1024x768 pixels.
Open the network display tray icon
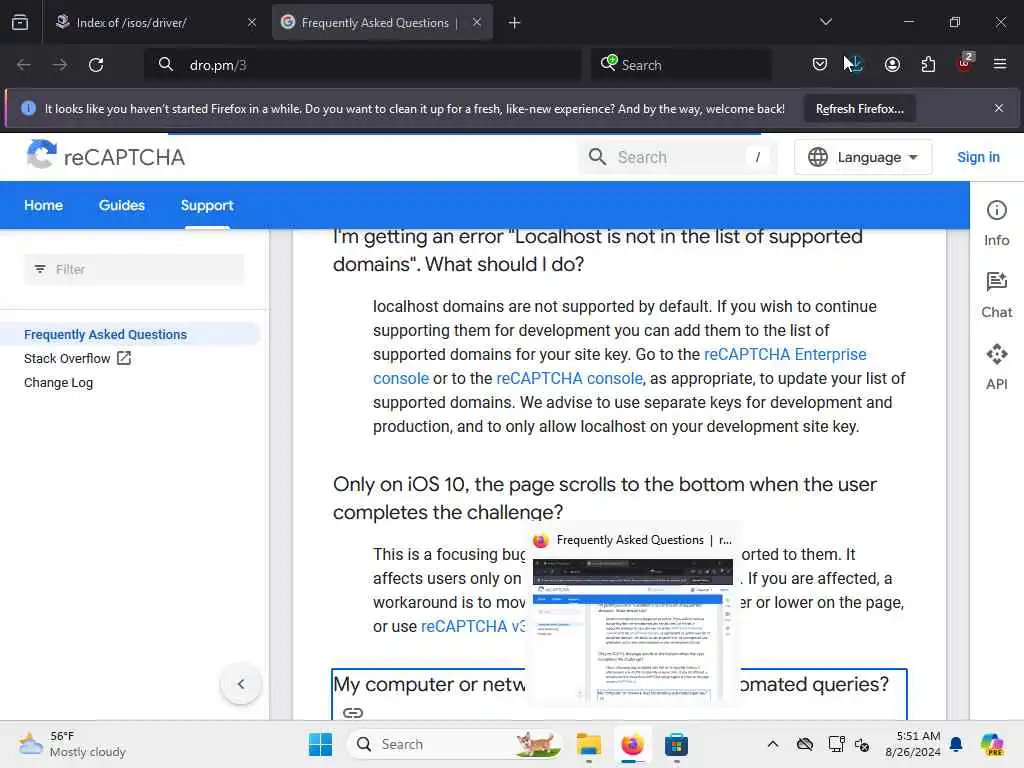pyautogui.click(x=836, y=744)
